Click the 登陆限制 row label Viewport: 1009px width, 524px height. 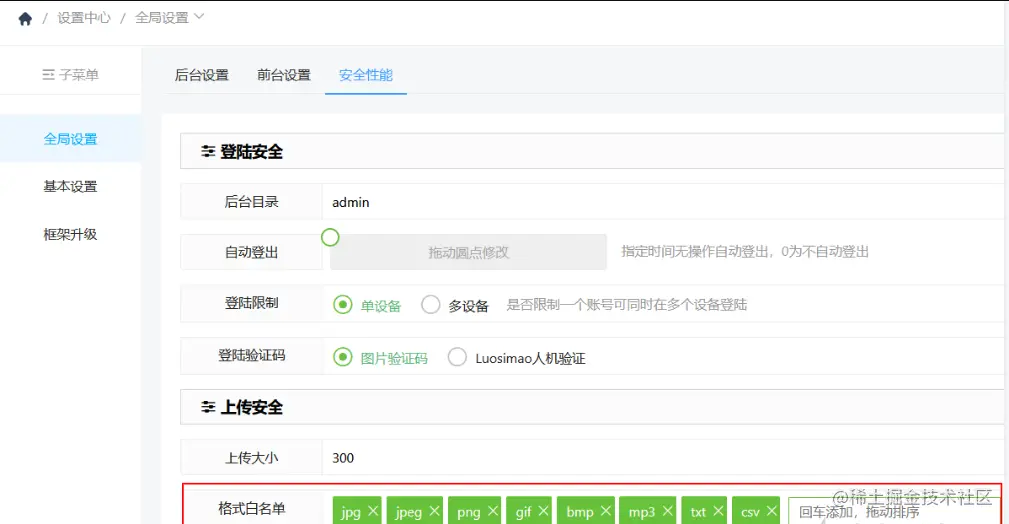pos(252,303)
